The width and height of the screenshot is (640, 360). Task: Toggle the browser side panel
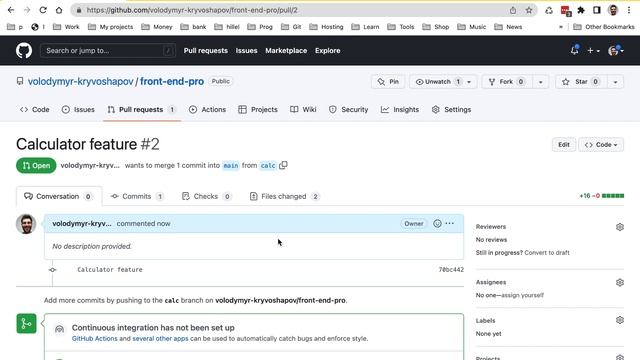coord(597,10)
